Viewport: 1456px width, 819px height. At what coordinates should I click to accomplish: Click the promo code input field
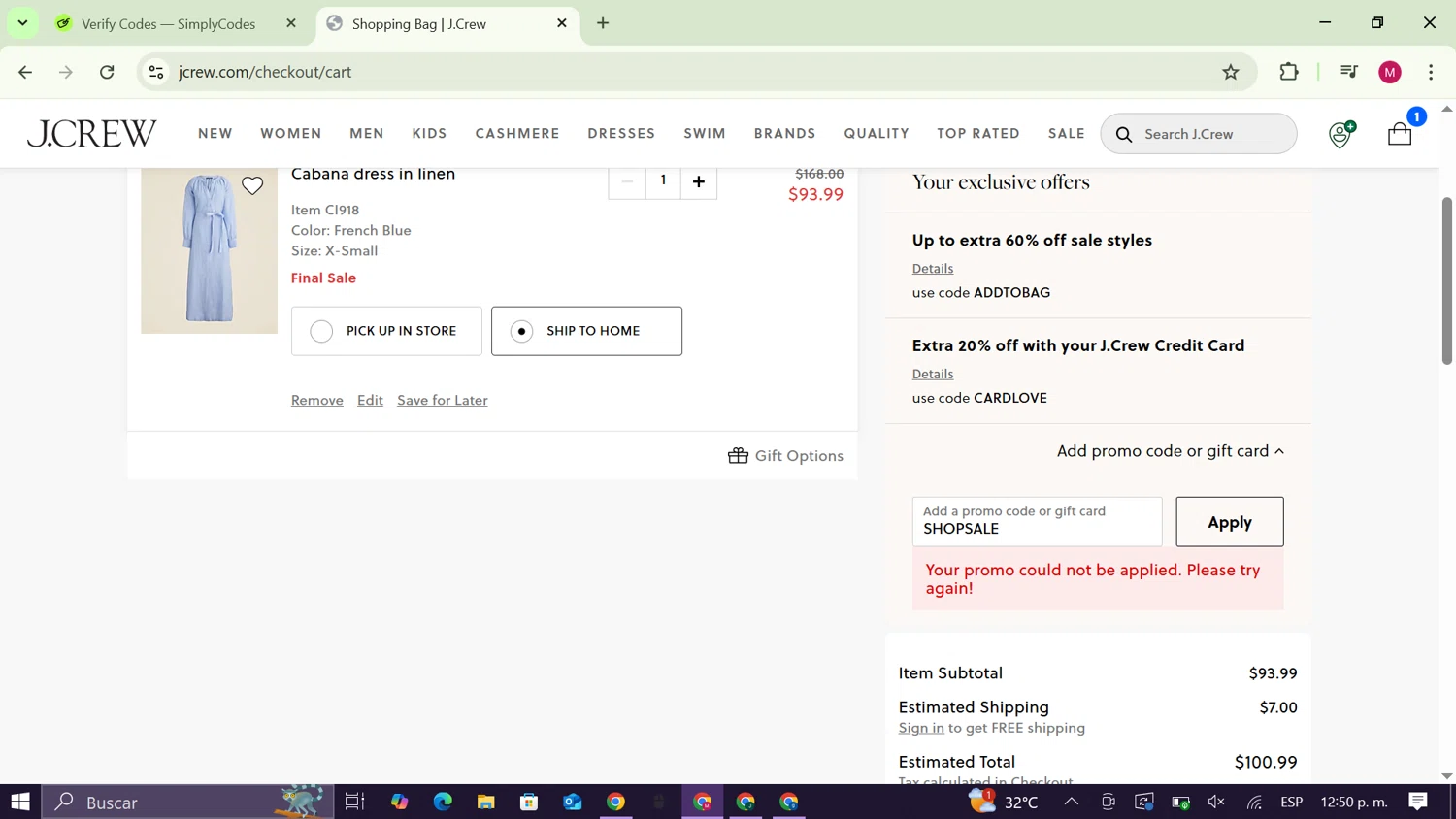pyautogui.click(x=1037, y=522)
